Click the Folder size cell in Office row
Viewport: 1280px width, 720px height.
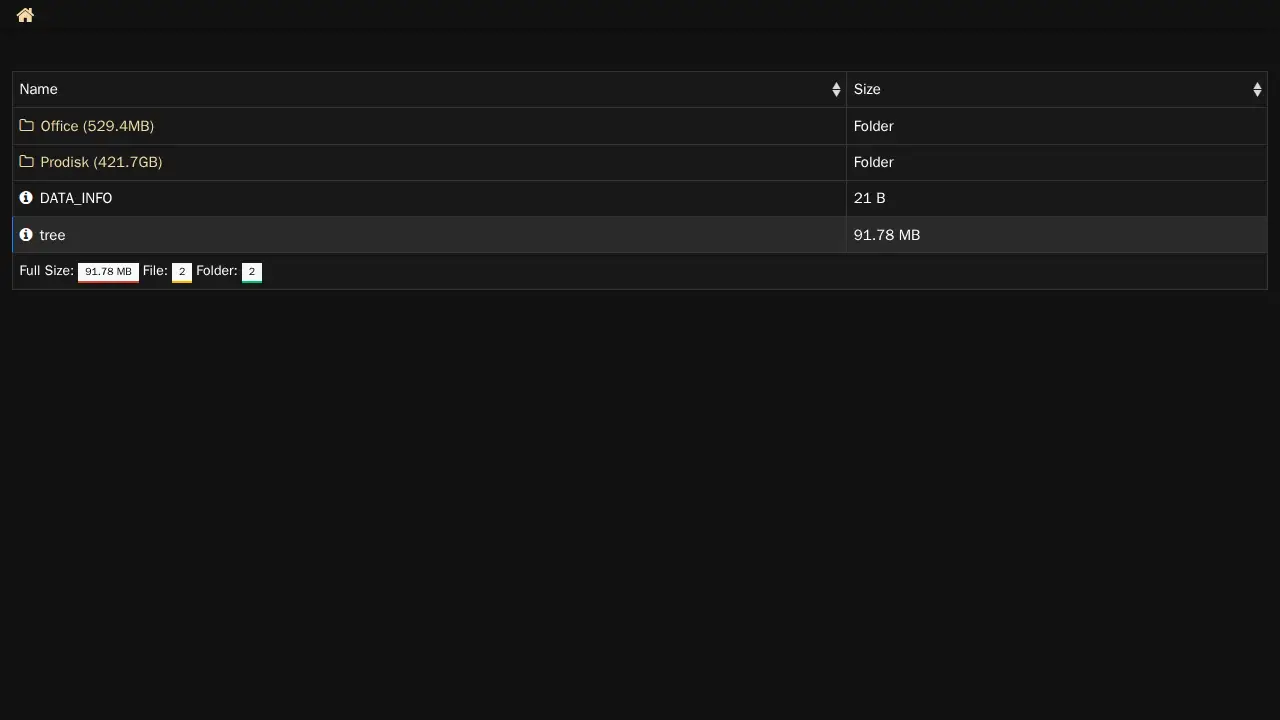coord(873,126)
